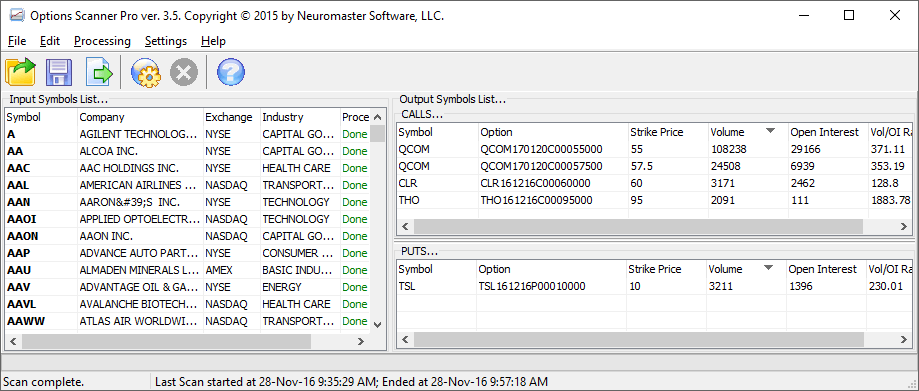This screenshot has height=391, width=919.
Task: Sort PUTS table by Strike Price header
Action: click(666, 269)
